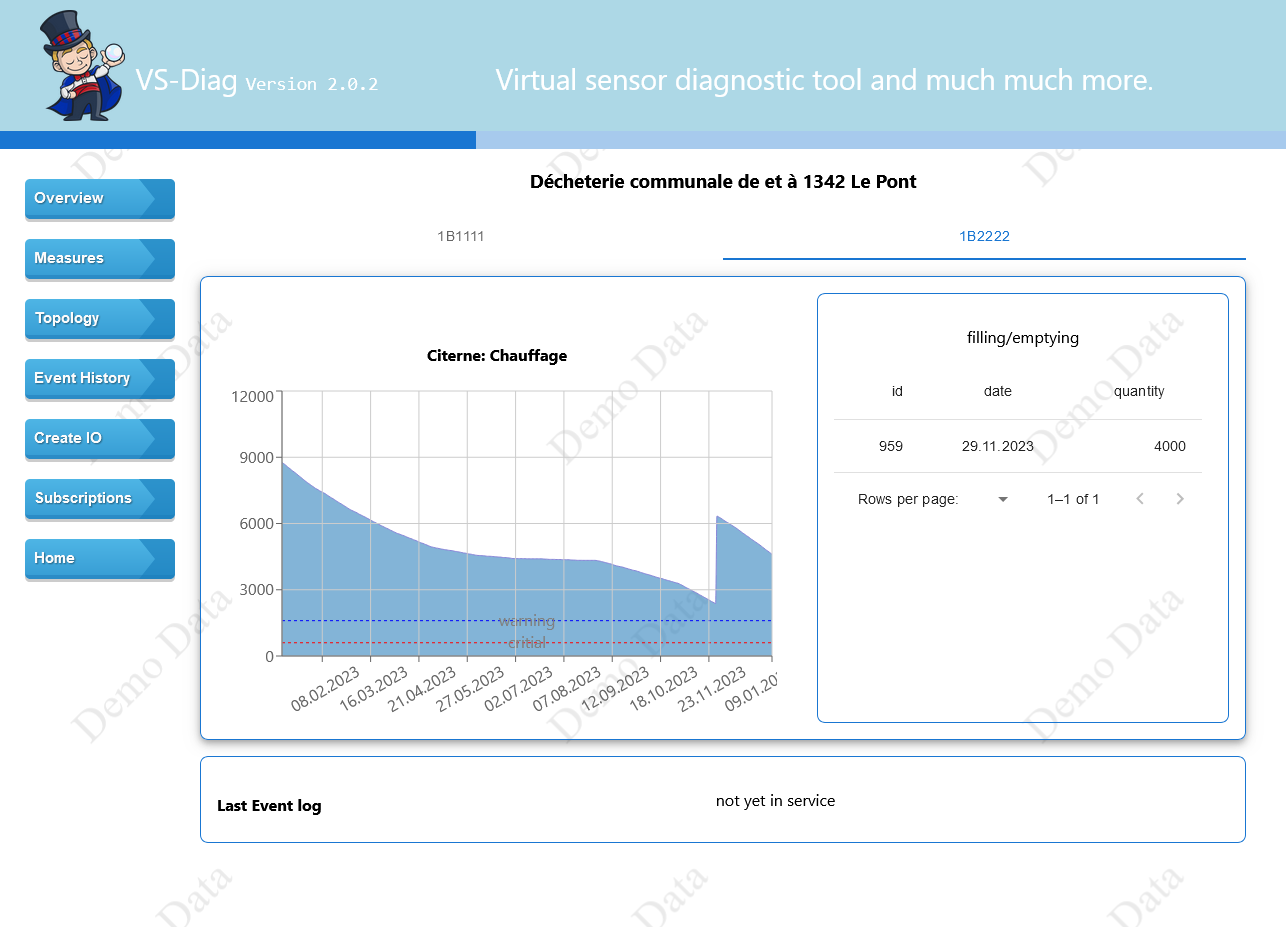Click the blue warning threshold line
The width and height of the screenshot is (1286, 927).
pos(400,621)
